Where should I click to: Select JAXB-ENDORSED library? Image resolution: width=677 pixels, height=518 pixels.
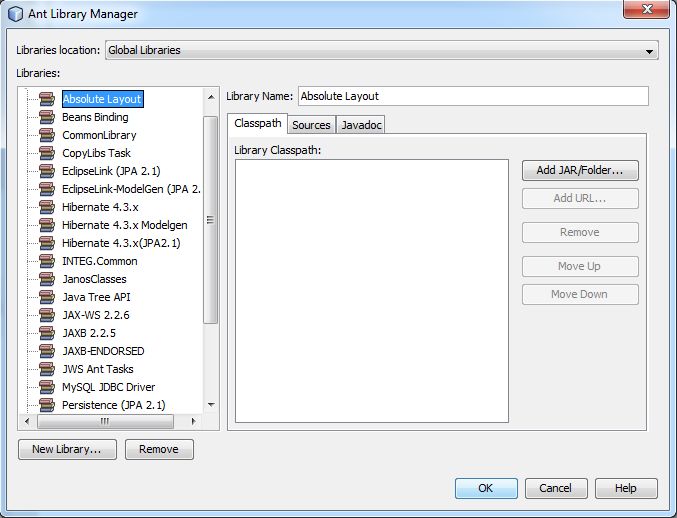(103, 351)
